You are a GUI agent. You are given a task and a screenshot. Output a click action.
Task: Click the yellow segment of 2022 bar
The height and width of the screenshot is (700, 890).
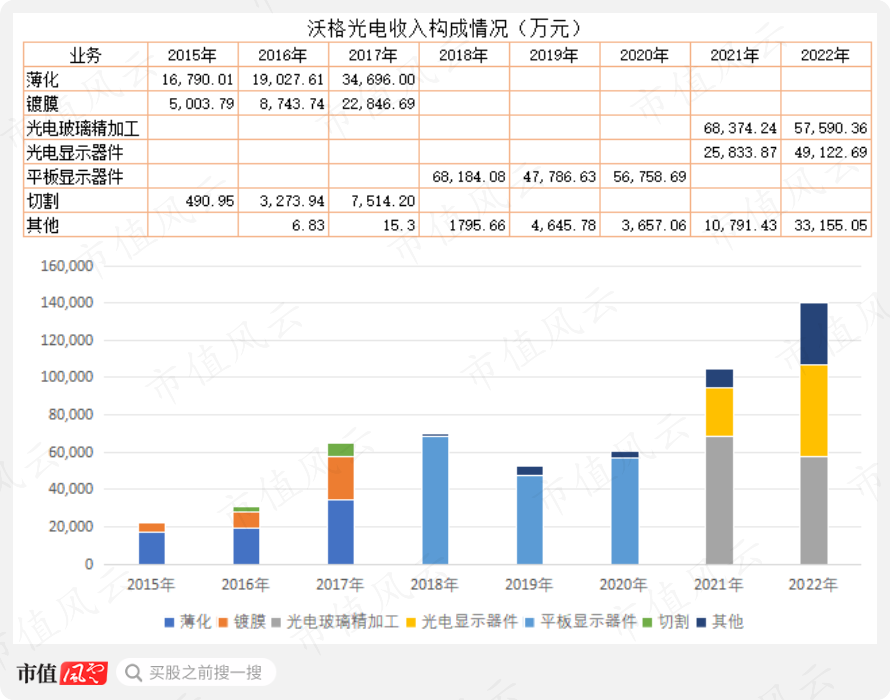pyautogui.click(x=814, y=410)
